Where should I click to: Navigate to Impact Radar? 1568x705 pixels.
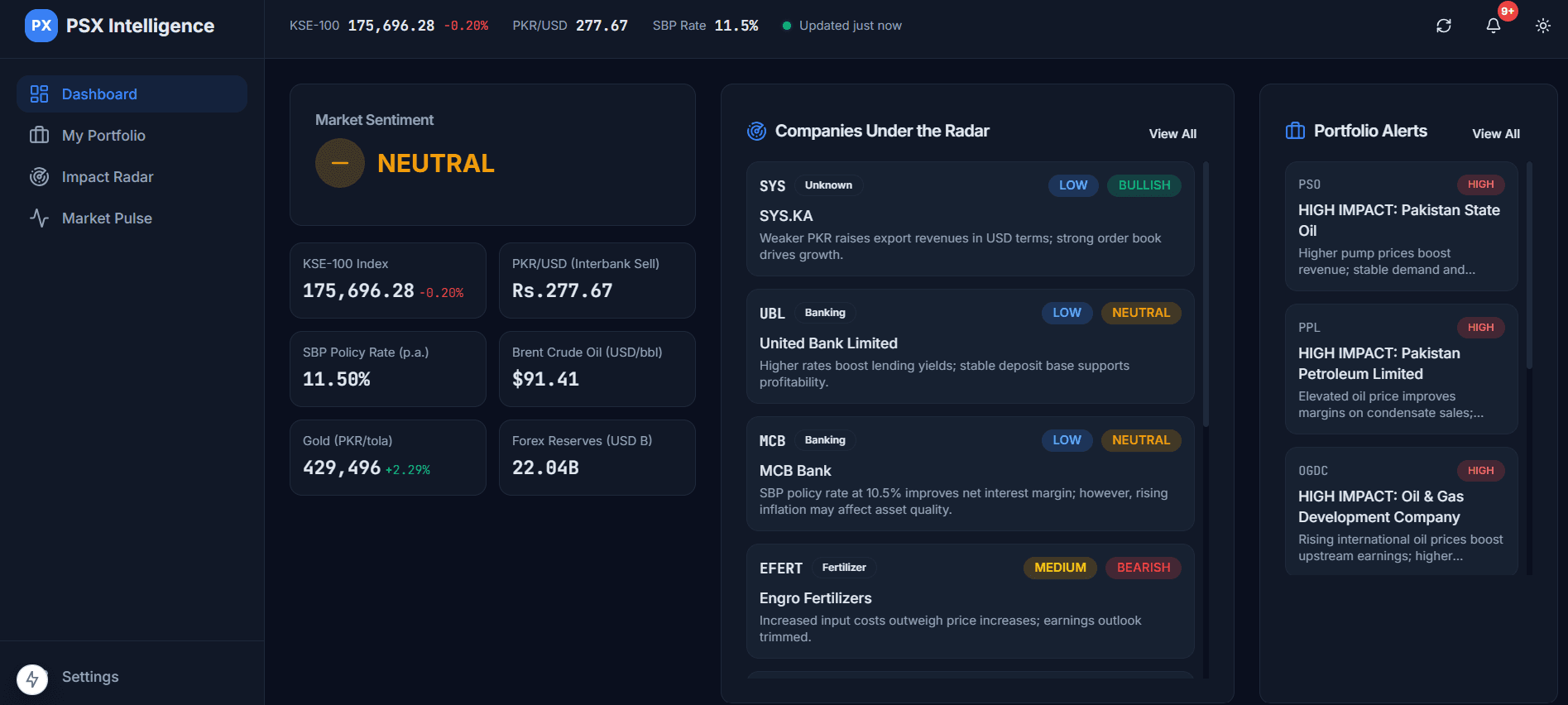[x=132, y=177]
